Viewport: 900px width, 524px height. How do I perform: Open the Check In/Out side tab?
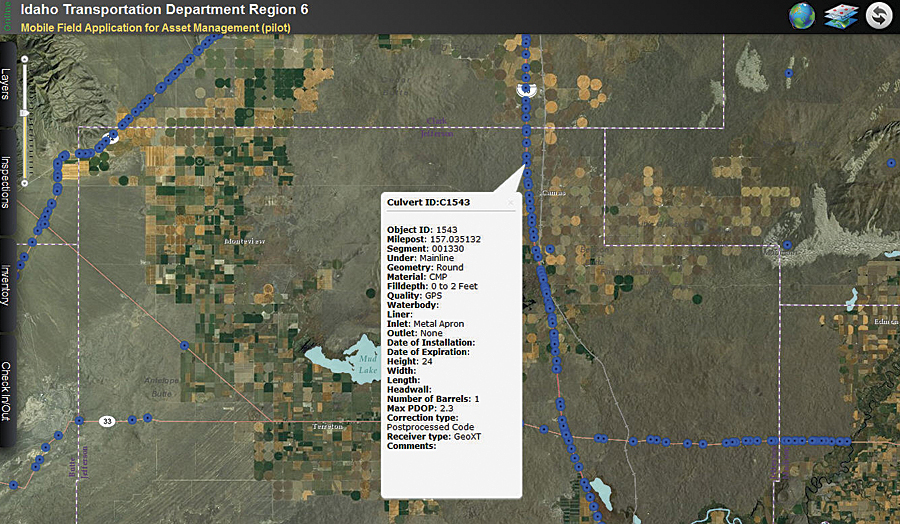6,391
